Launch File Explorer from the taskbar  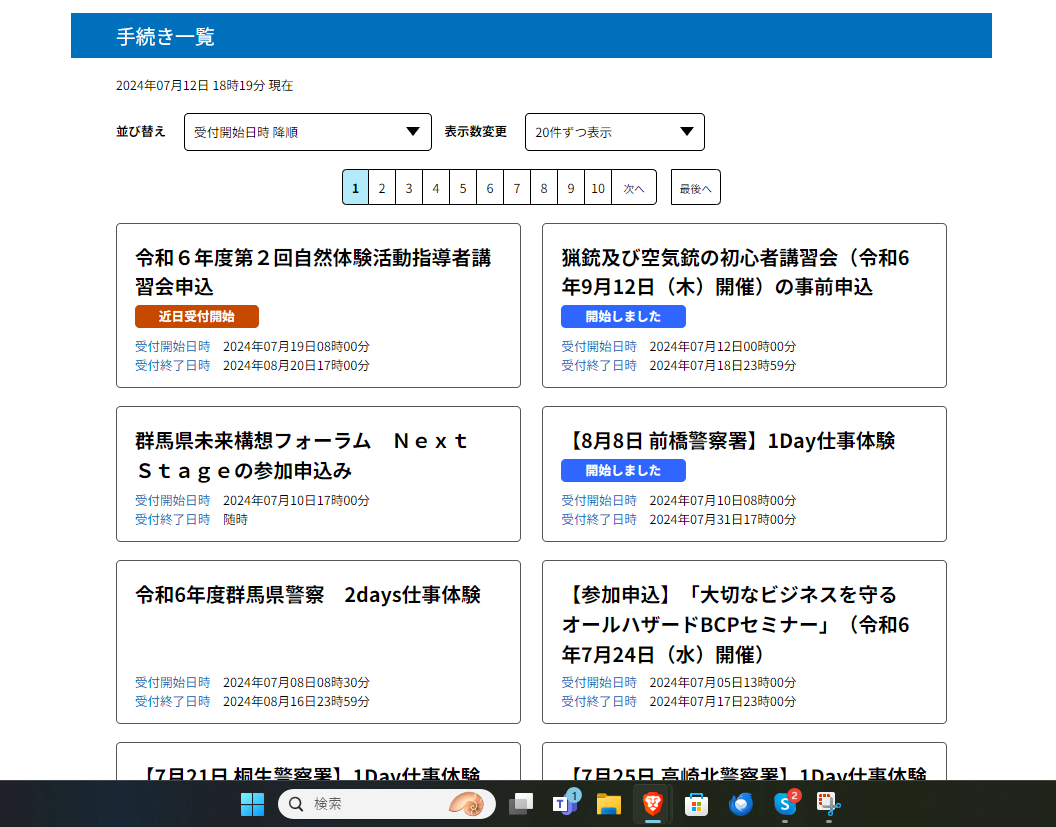coord(609,804)
